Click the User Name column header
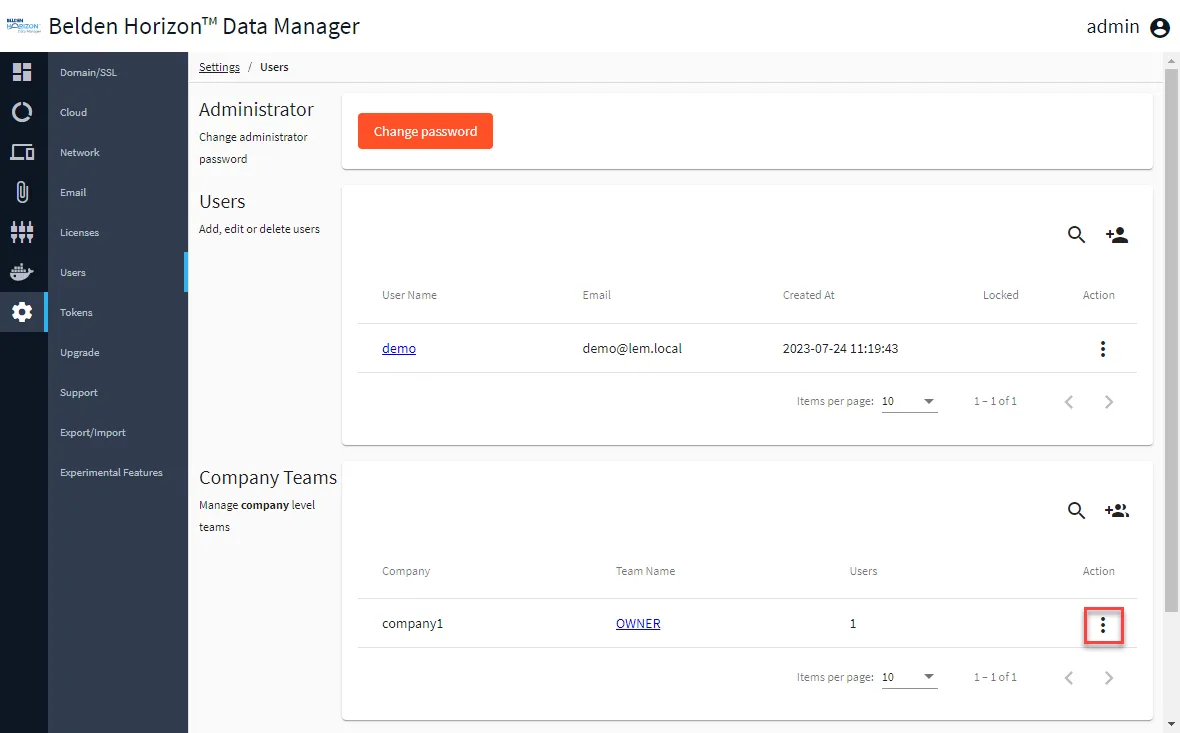This screenshot has width=1180, height=733. tap(409, 295)
